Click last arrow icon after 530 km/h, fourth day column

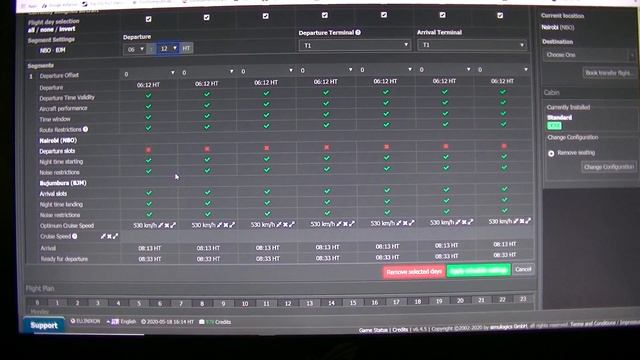pyautogui.click(x=351, y=224)
